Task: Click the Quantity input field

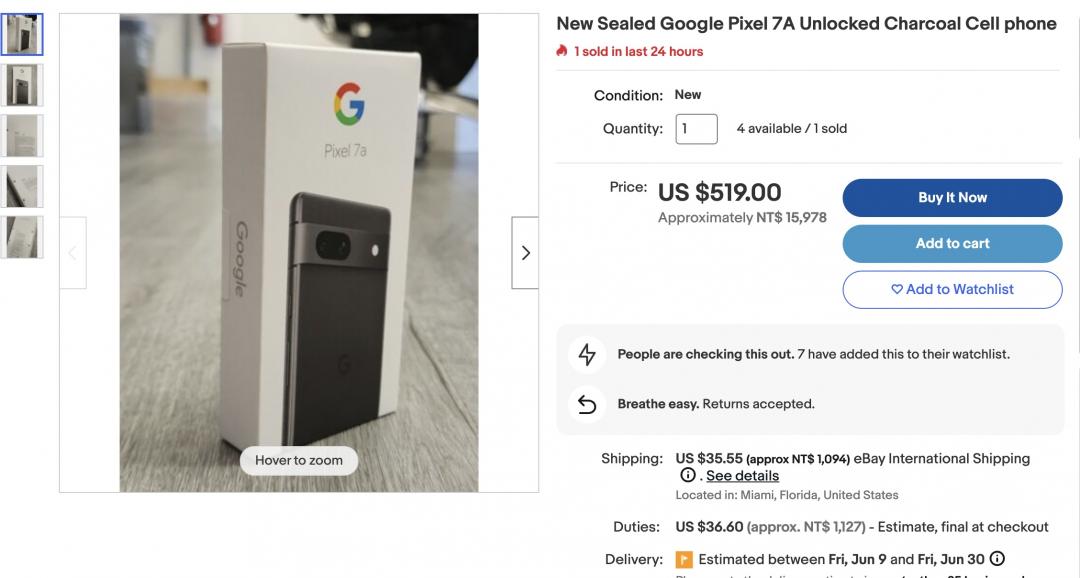Action: coord(696,129)
